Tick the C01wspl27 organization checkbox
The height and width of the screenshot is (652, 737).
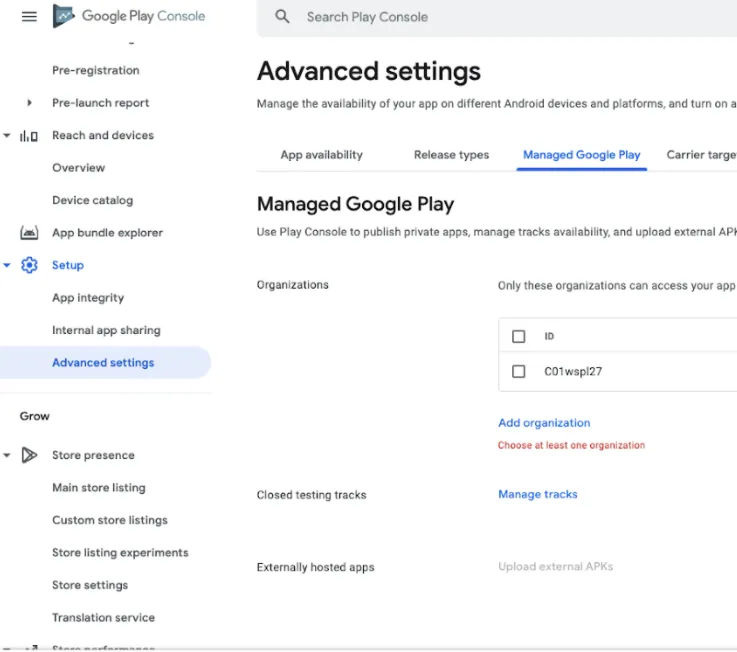pos(518,371)
